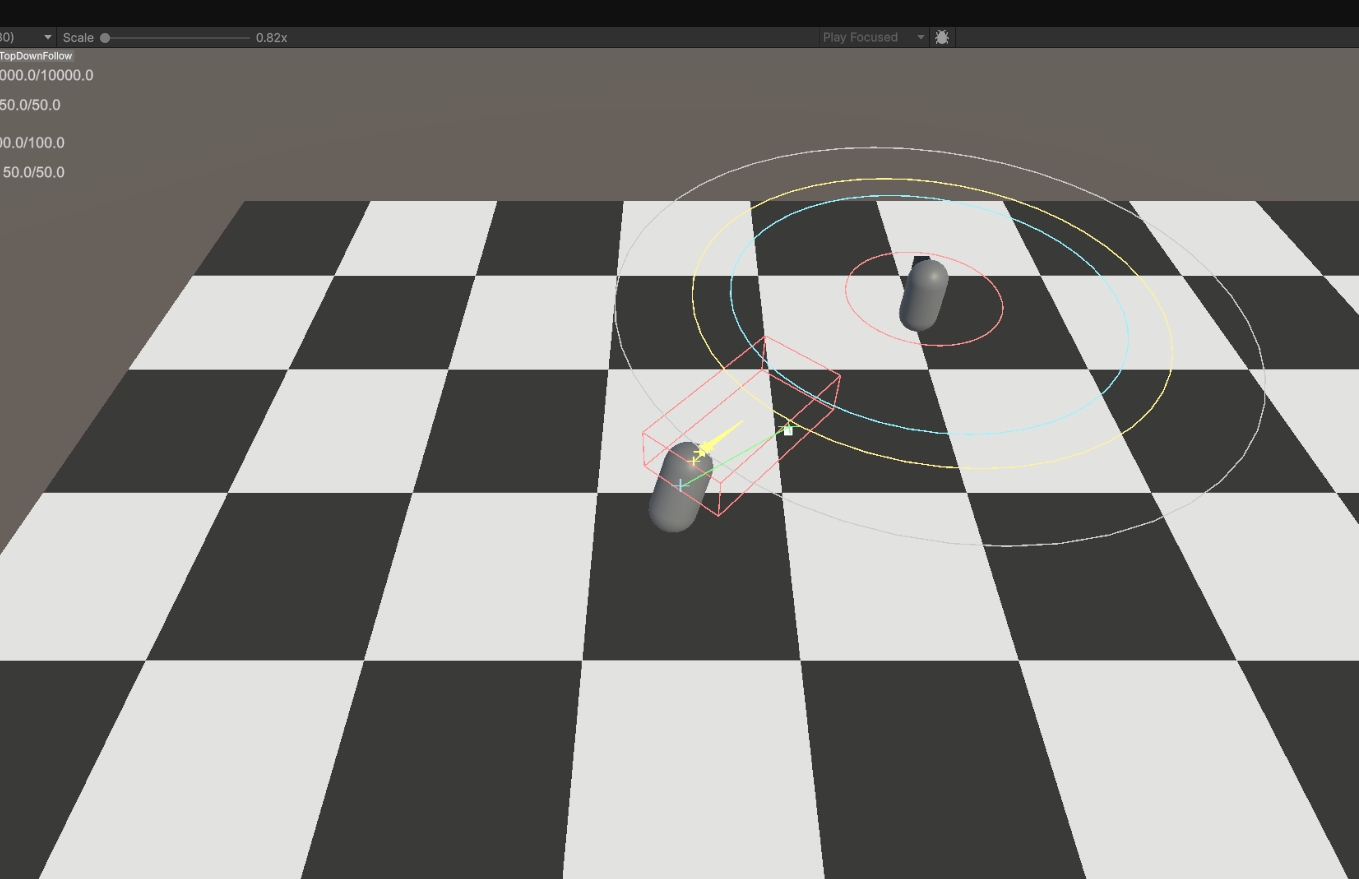Click the 50.0/50.0 readout directly under 10000.0
Image resolution: width=1359 pixels, height=879 pixels.
tap(30, 105)
